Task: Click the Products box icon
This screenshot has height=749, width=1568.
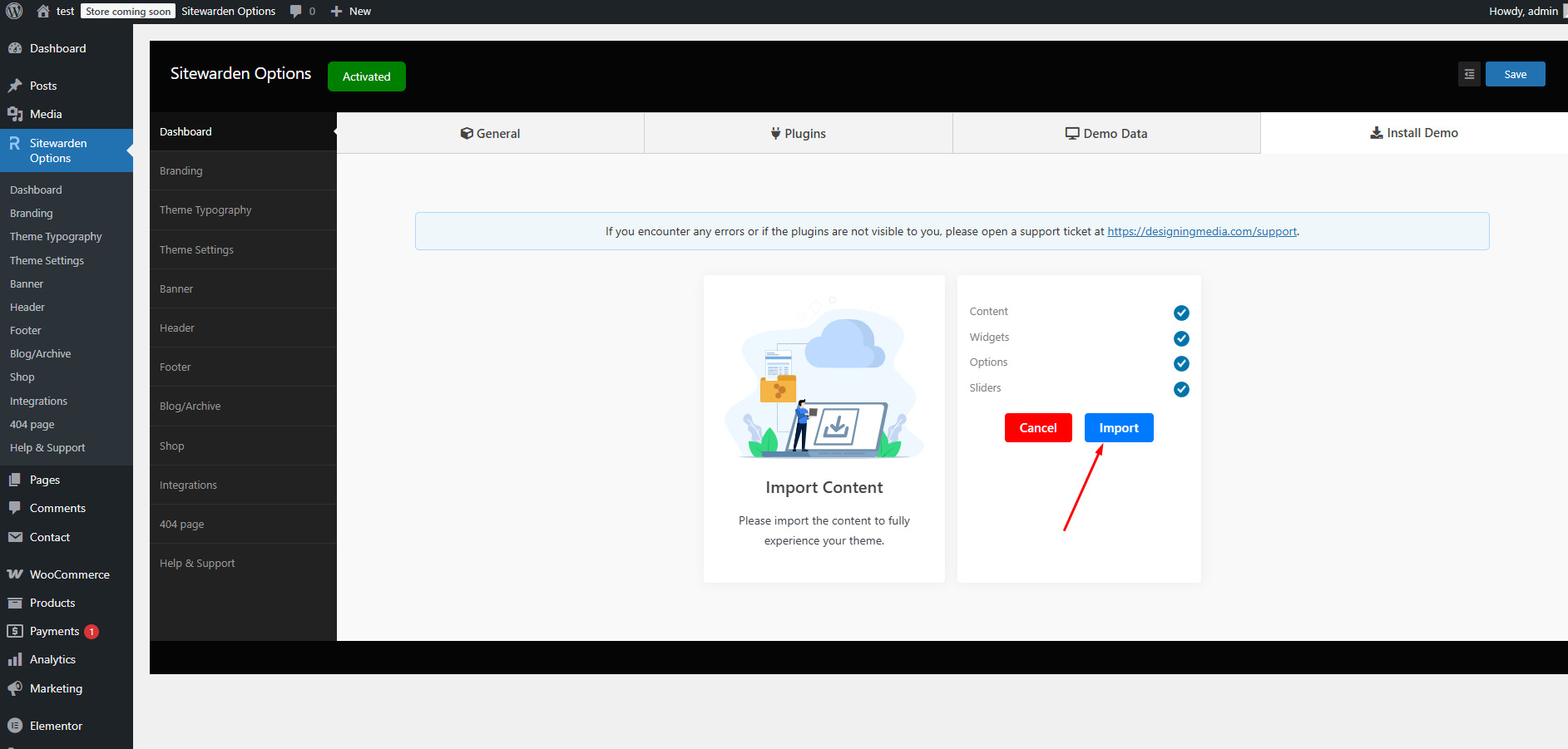Action: (x=15, y=603)
